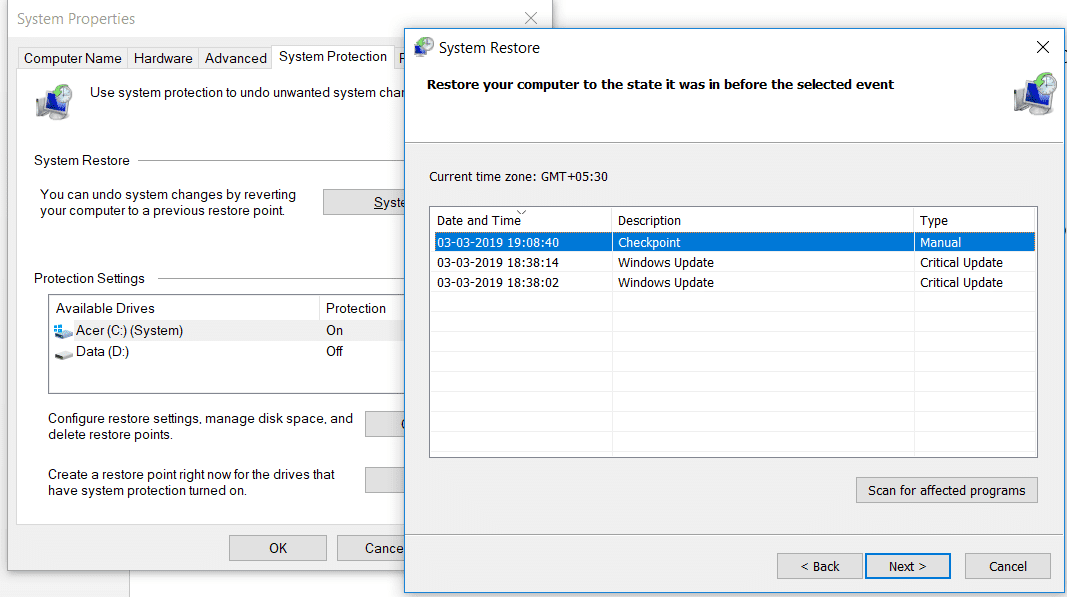
Task: Click the Protection column header in the drives list
Action: (362, 308)
